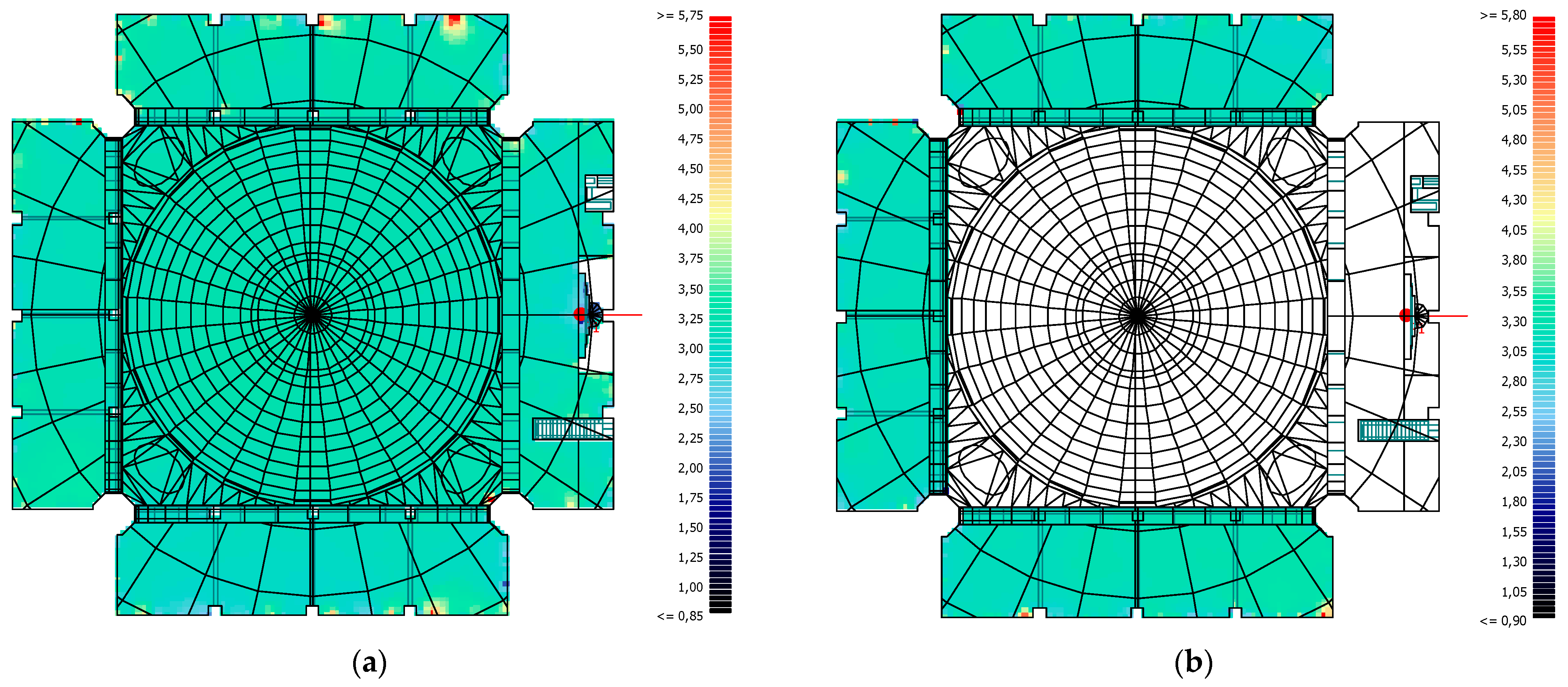This screenshot has height=687, width=1568.
Task: Click the '<= 0,90' legend label
Action: click(1503, 621)
